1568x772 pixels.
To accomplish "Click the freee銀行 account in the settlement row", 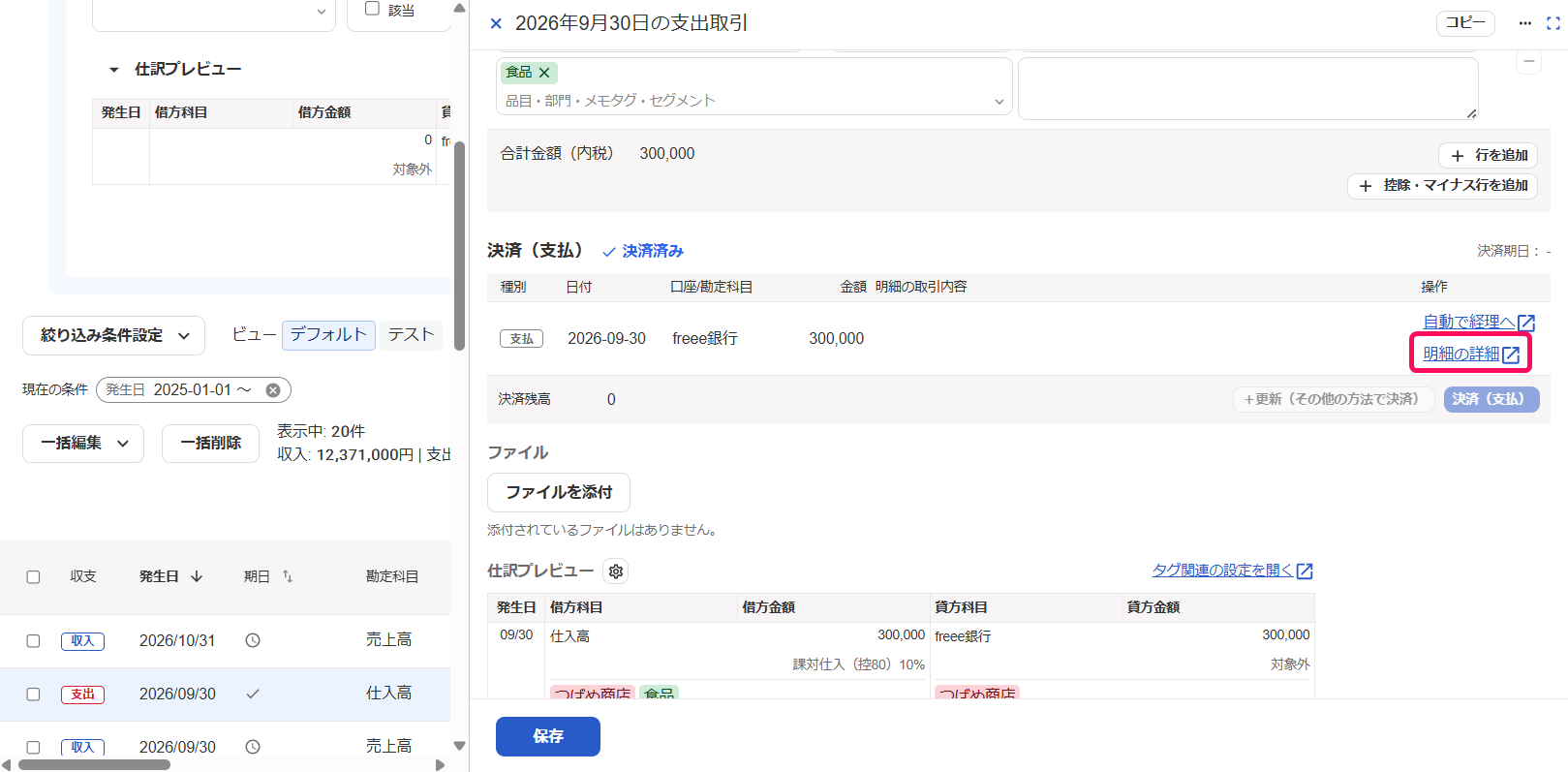I will coord(705,339).
